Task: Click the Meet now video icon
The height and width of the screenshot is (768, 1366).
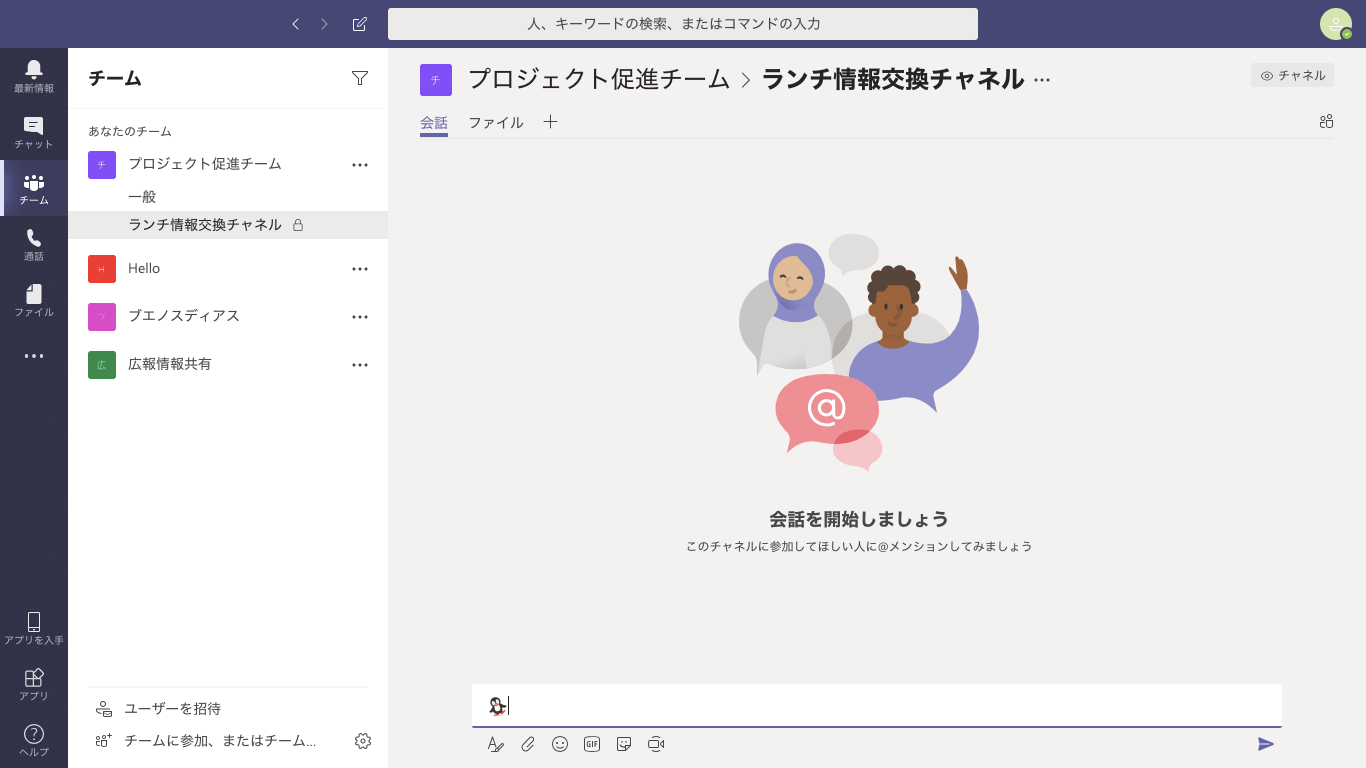Action: tap(656, 744)
